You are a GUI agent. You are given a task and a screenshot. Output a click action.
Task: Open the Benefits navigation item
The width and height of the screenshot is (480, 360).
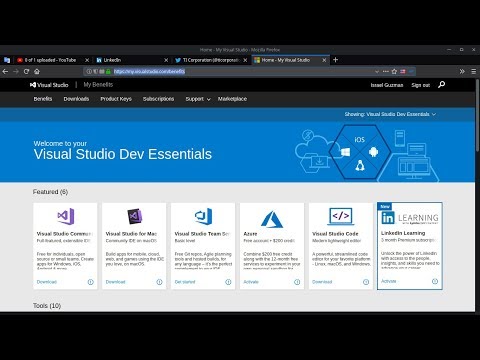43,99
